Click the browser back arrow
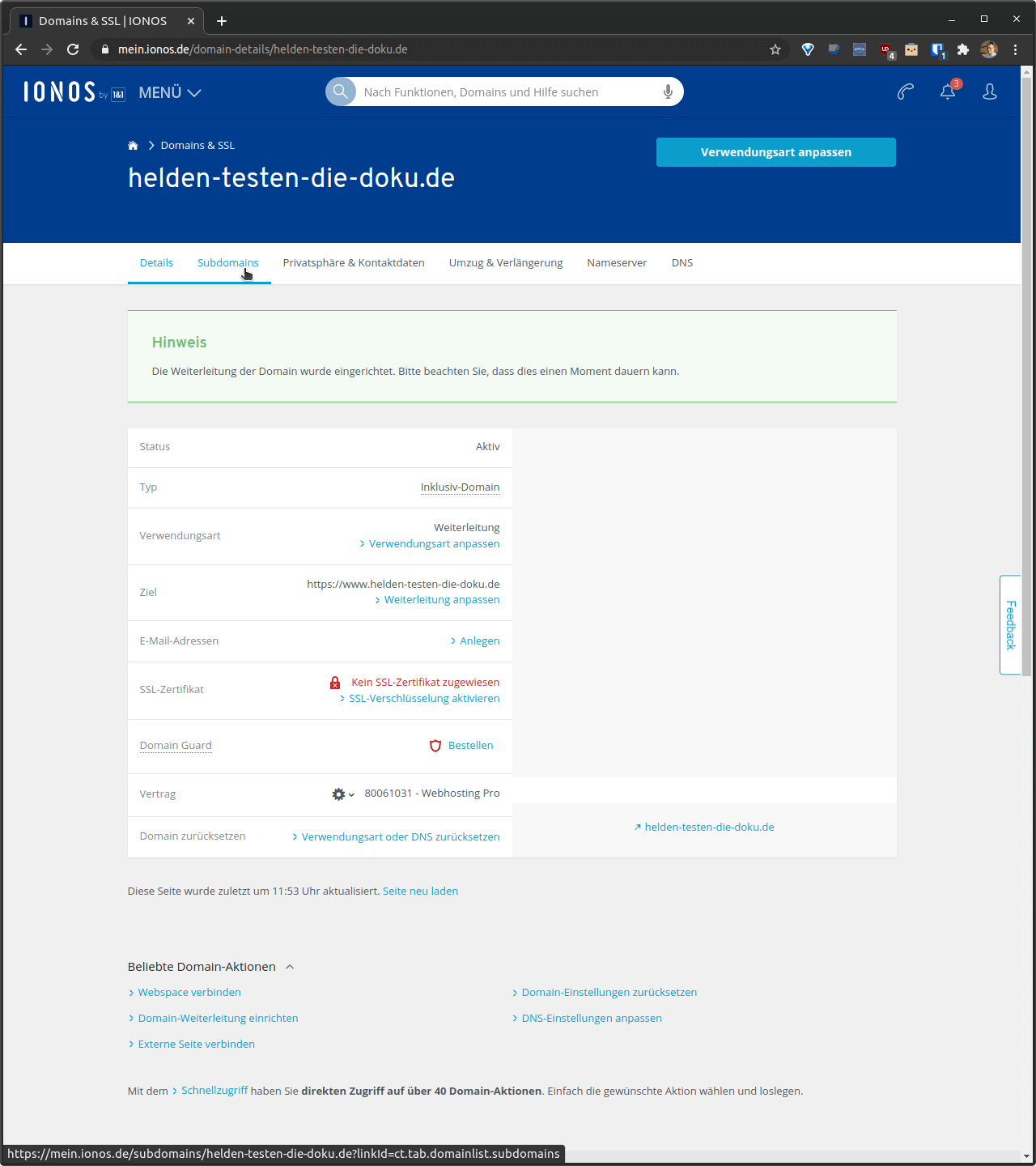The image size is (1036, 1166). [21, 49]
